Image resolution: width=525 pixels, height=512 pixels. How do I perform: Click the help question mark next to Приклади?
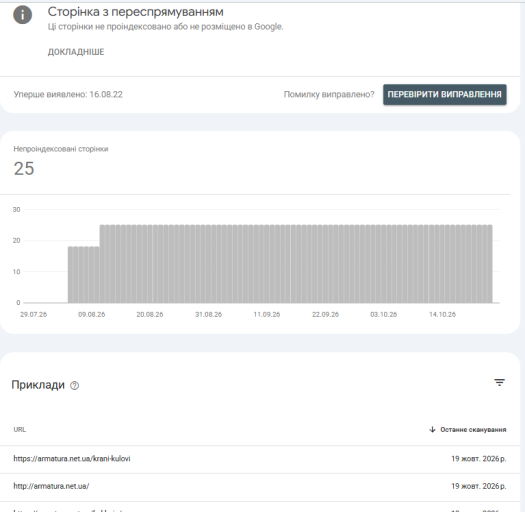tap(74, 386)
